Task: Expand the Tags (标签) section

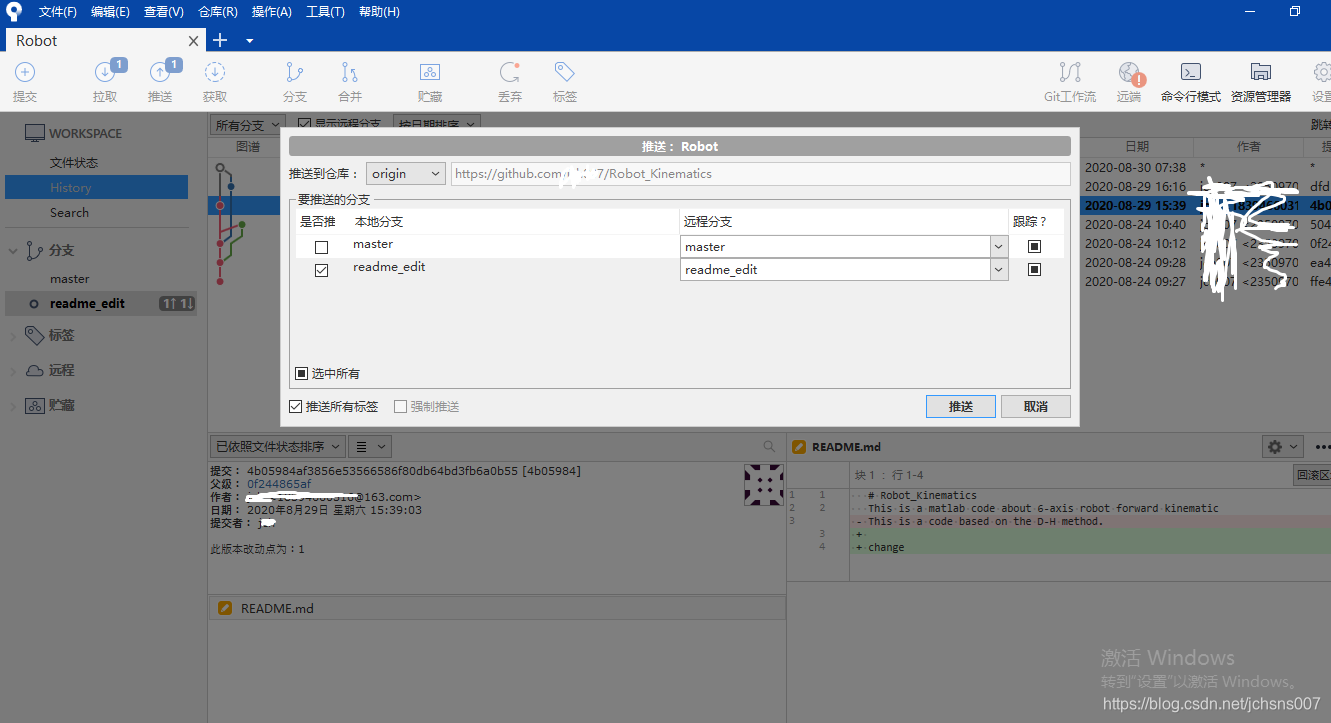Action: click(x=13, y=336)
